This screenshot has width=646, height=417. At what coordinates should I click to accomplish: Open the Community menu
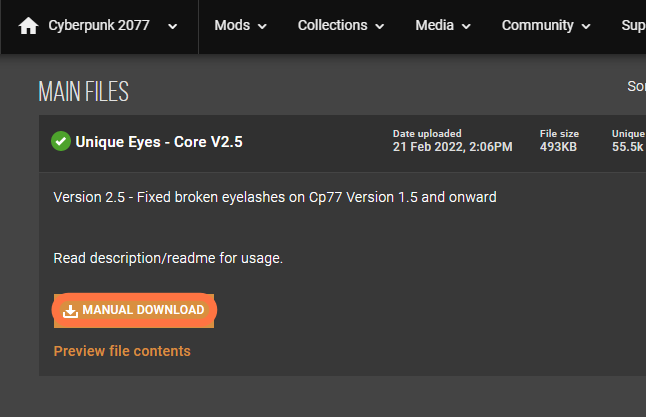pos(537,25)
